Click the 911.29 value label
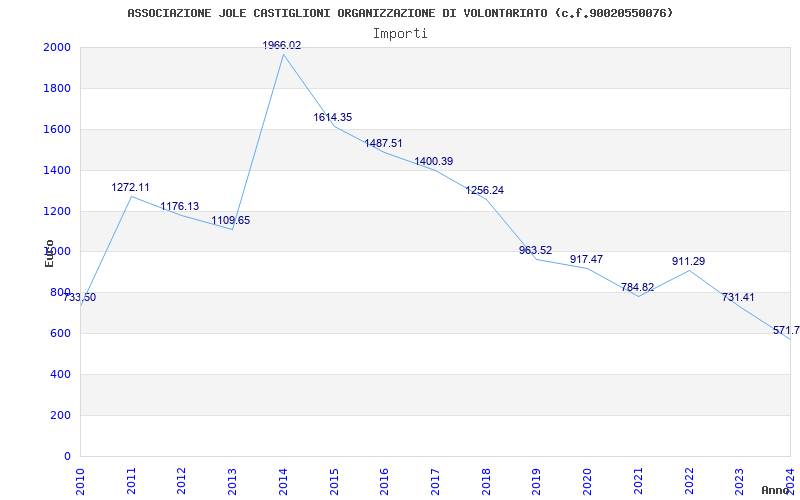Image resolution: width=800 pixels, height=500 pixels. pos(688,262)
